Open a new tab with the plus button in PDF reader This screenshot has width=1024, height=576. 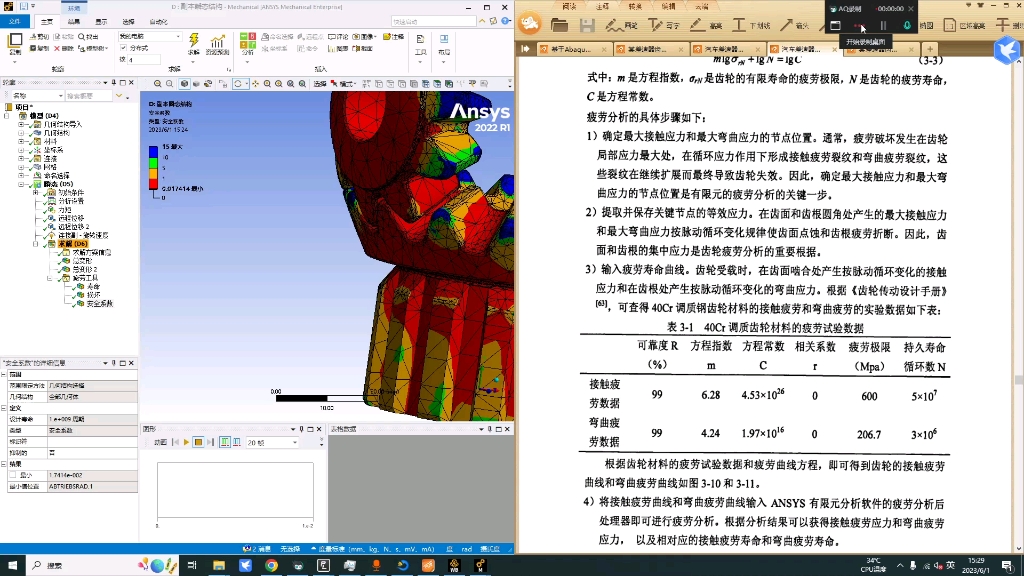click(931, 49)
